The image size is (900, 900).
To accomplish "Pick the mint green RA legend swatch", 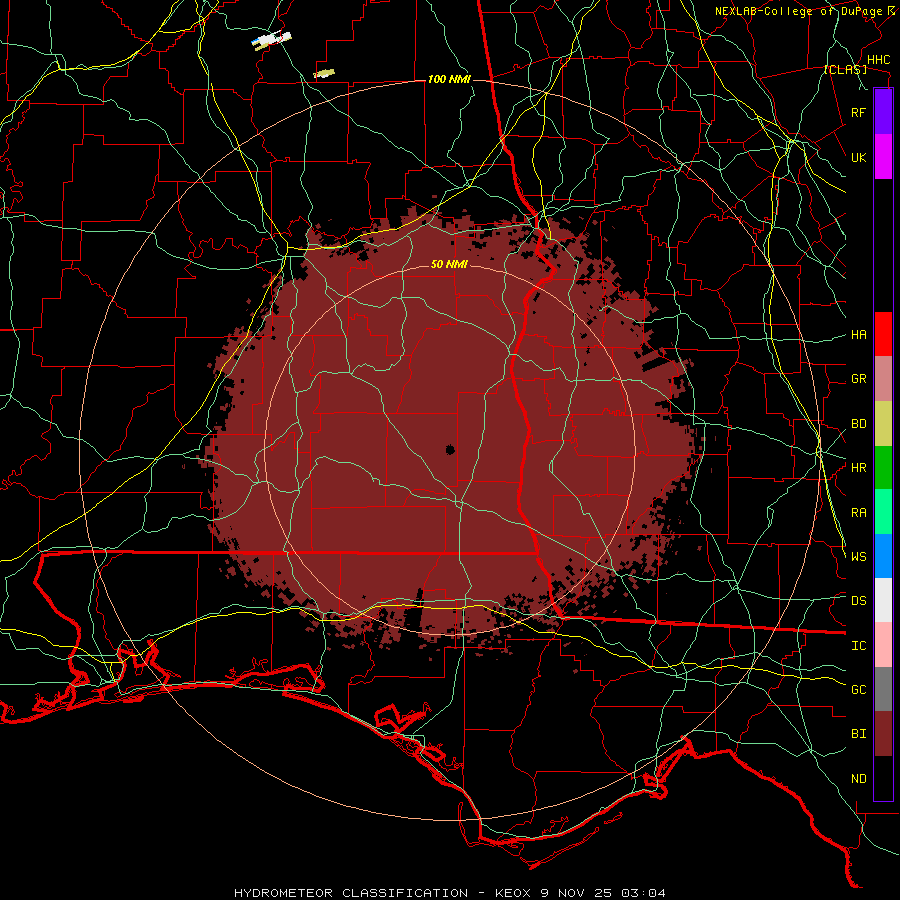I will tap(883, 512).
